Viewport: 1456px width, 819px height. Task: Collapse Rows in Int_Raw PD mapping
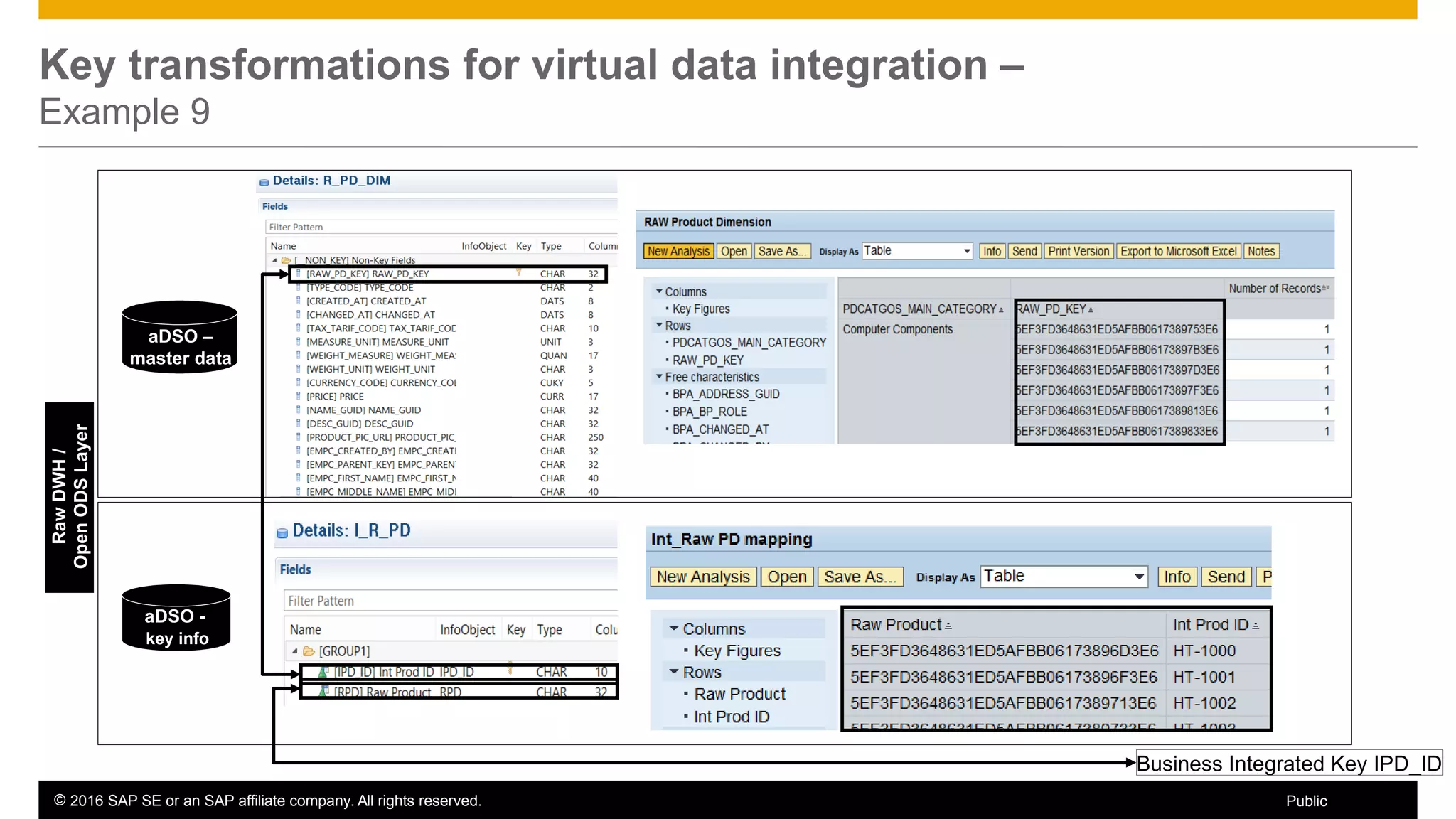point(673,672)
